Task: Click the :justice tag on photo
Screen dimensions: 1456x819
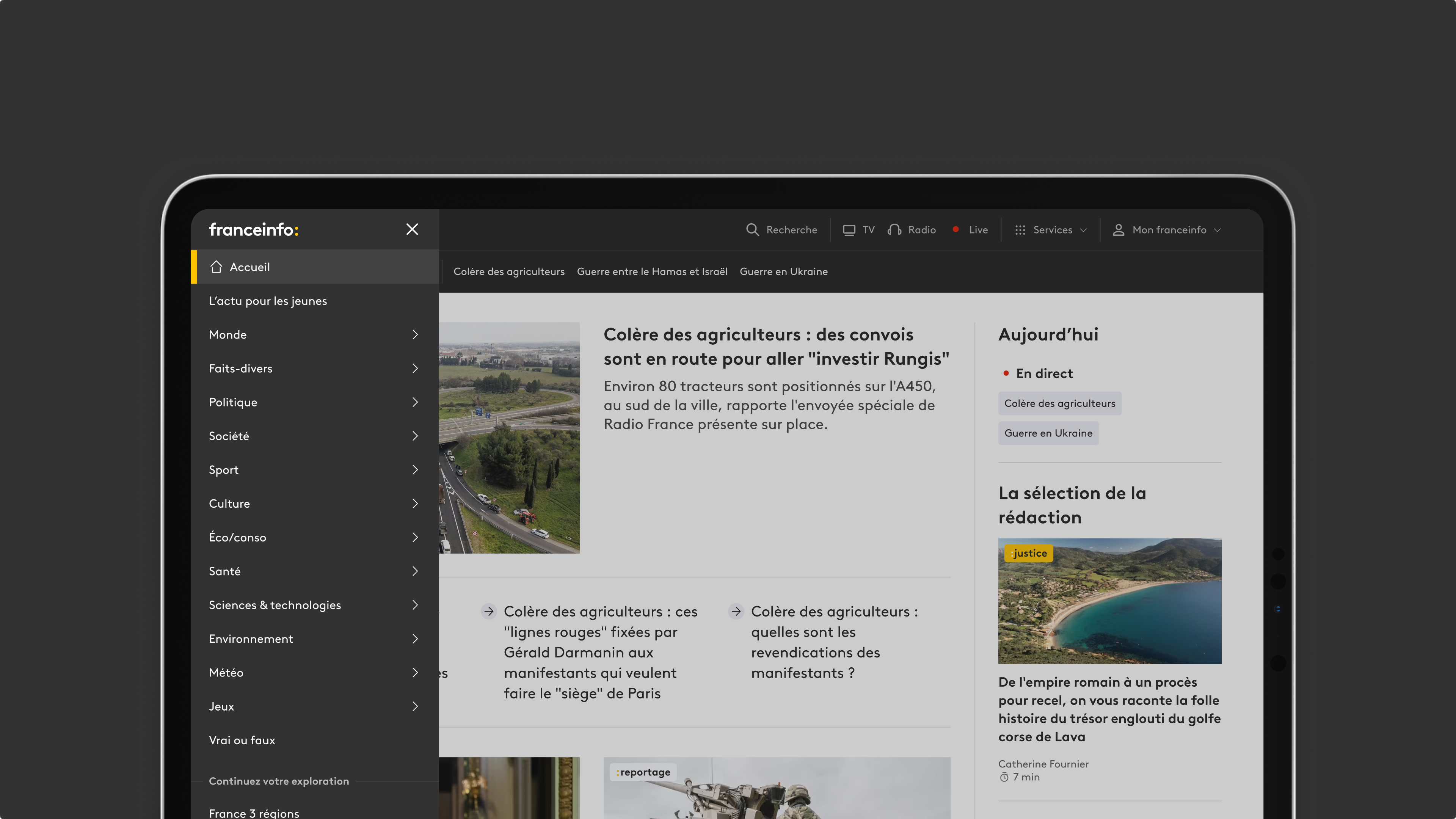Action: click(1028, 553)
